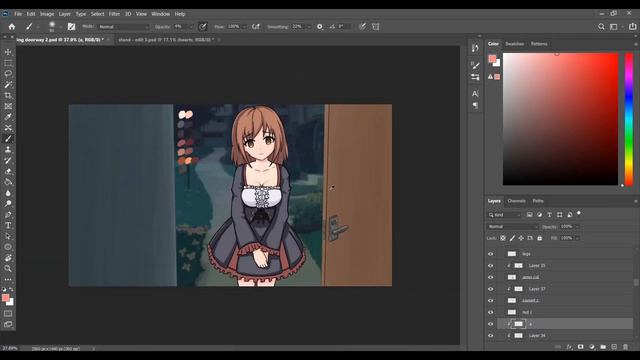Toggle lock position
Screen dimensions: 640x360
[x=521, y=238]
